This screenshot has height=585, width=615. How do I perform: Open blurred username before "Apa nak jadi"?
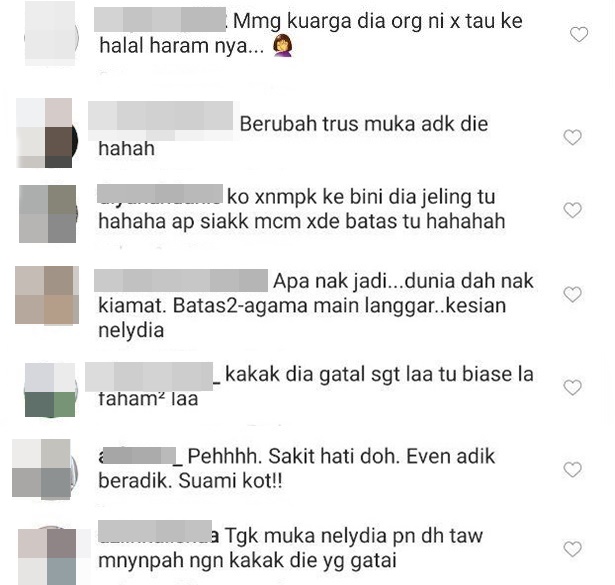(x=181, y=280)
